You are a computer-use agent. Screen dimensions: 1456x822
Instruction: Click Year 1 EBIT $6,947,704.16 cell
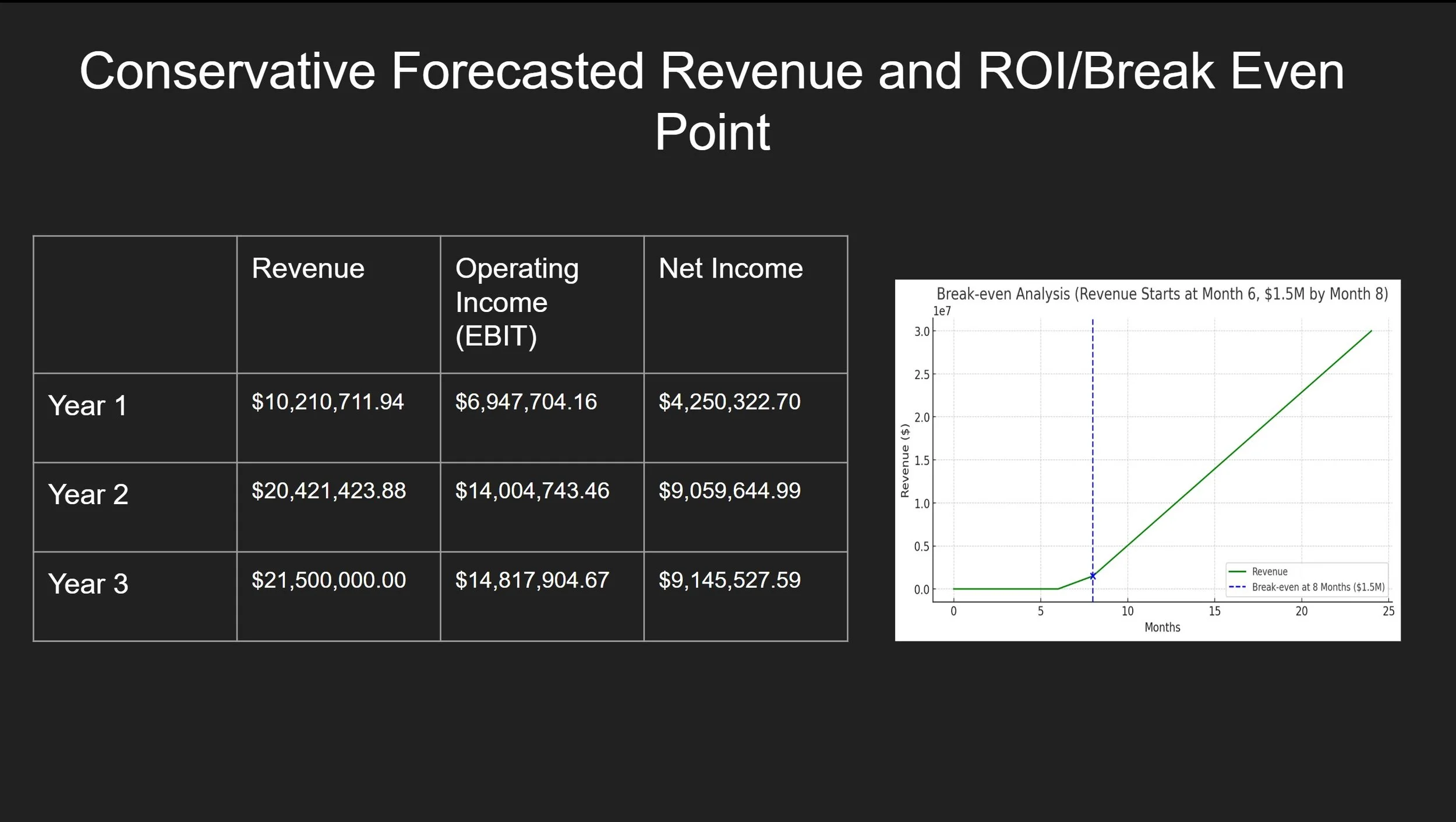coord(526,402)
